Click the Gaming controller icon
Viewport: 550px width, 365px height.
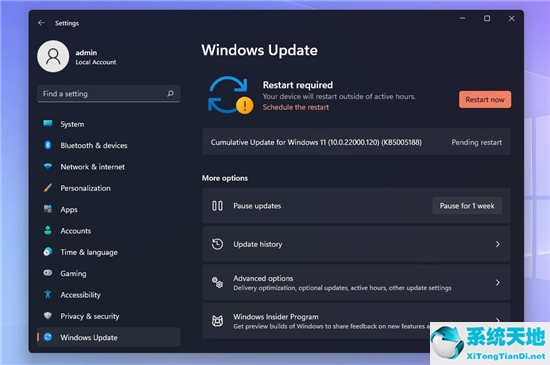click(48, 273)
